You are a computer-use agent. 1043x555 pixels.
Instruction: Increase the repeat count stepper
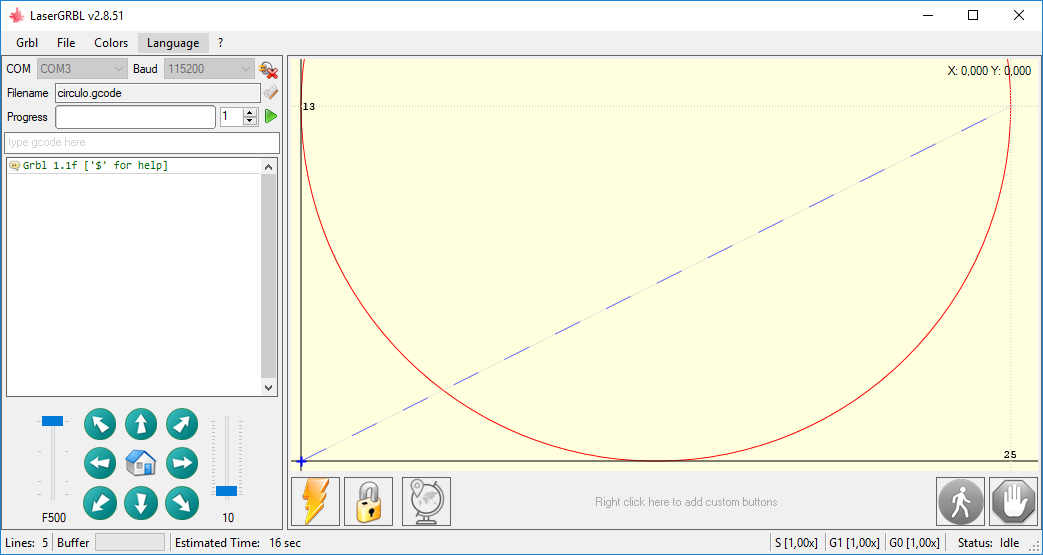(x=250, y=112)
